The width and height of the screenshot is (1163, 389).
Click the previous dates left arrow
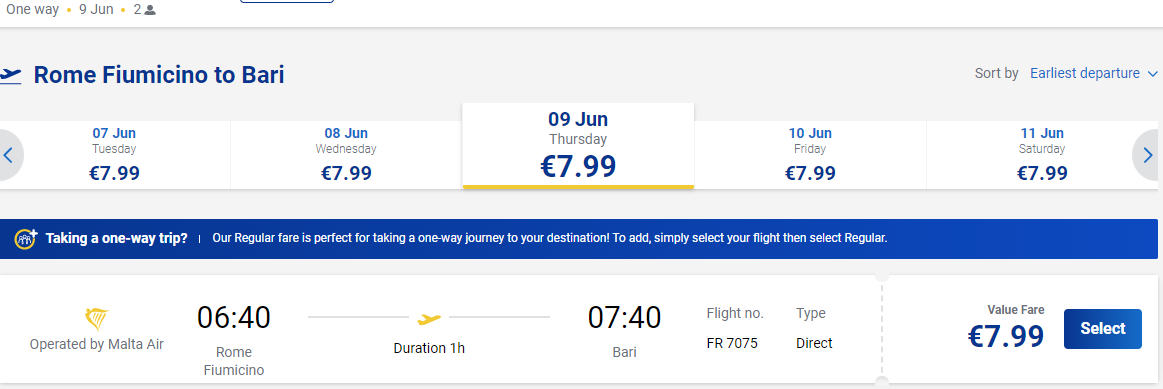[x=9, y=155]
